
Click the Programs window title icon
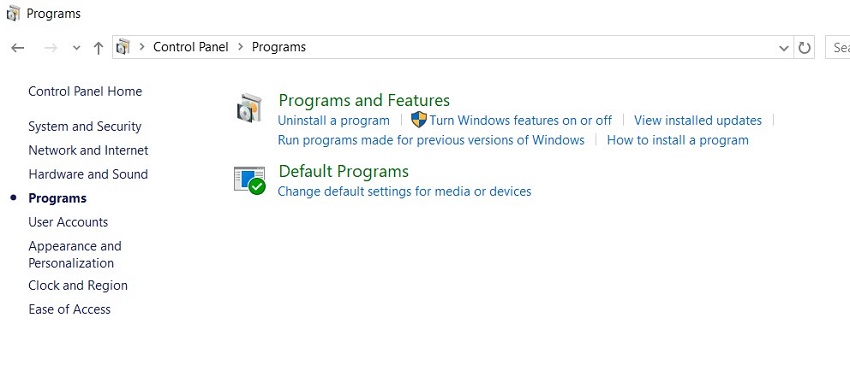pyautogui.click(x=13, y=13)
